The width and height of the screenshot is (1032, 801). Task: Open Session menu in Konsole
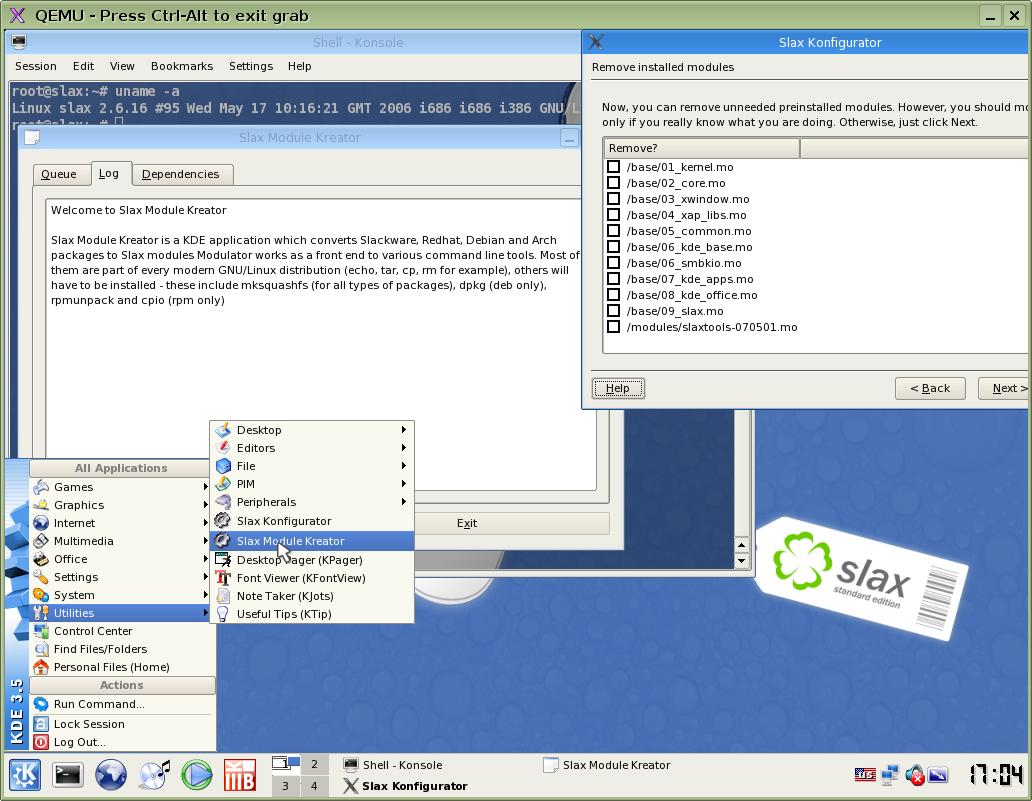36,66
